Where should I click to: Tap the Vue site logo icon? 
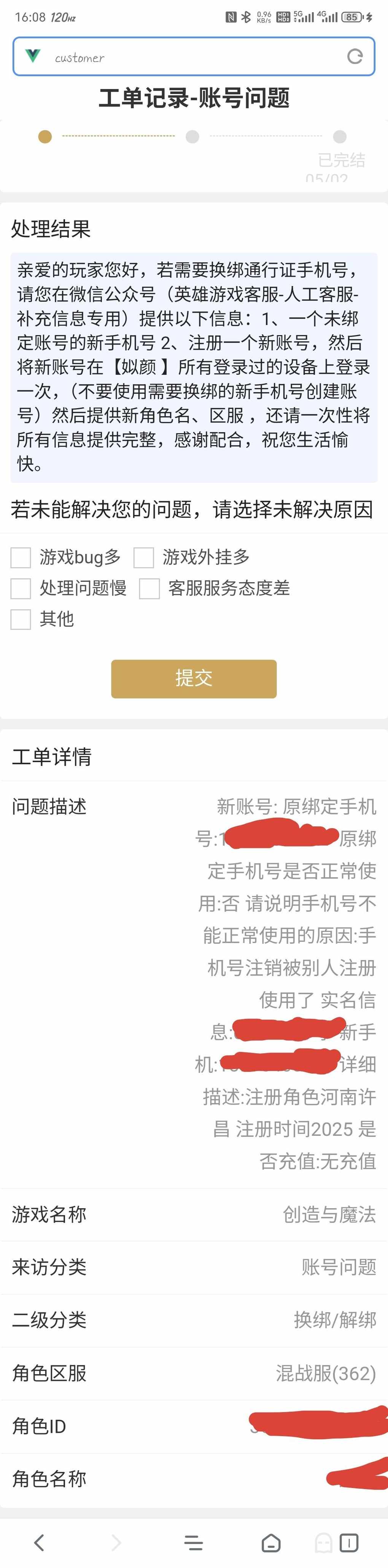click(33, 56)
